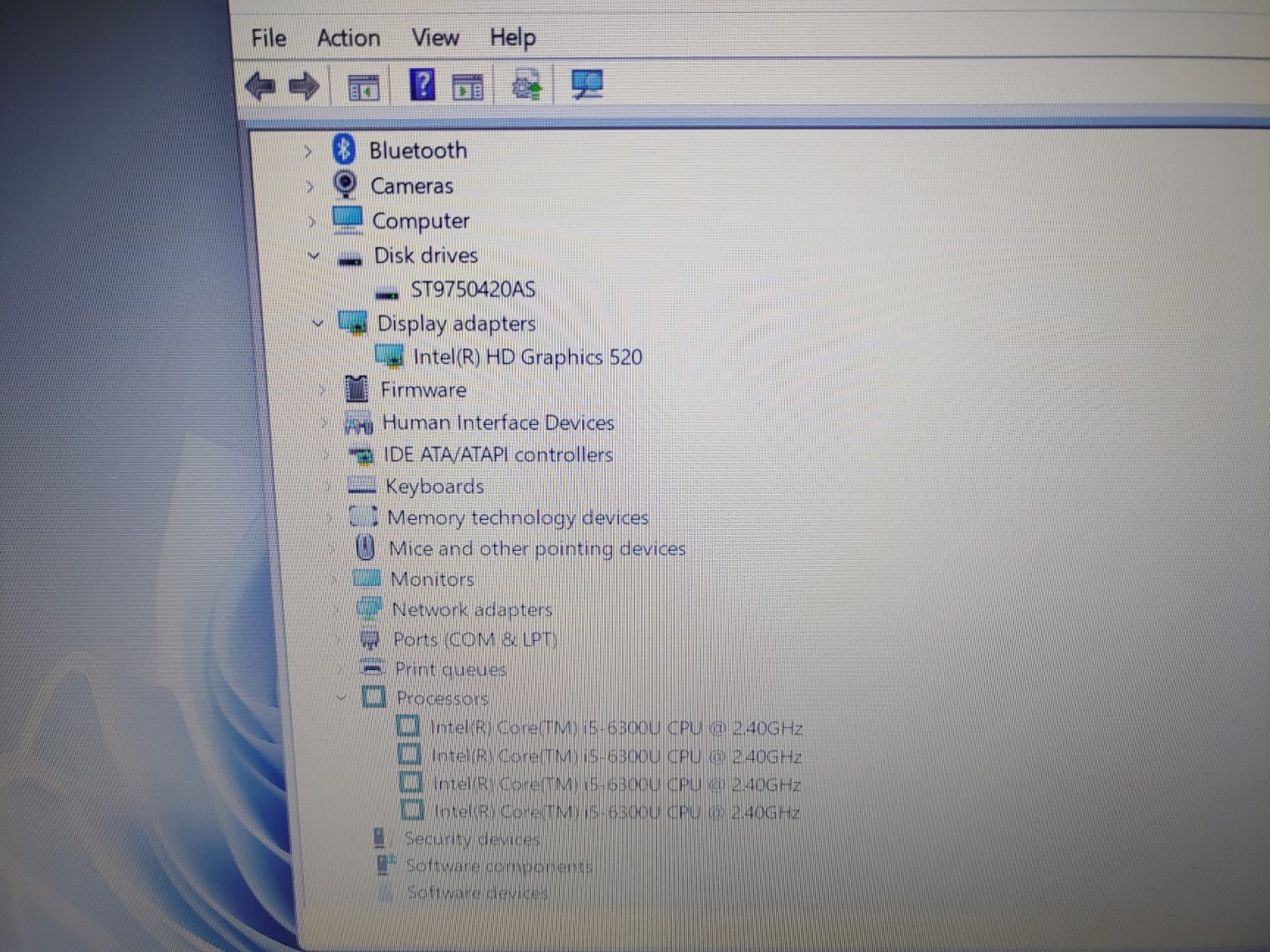Collapse the Processors node chevron

pos(341,697)
